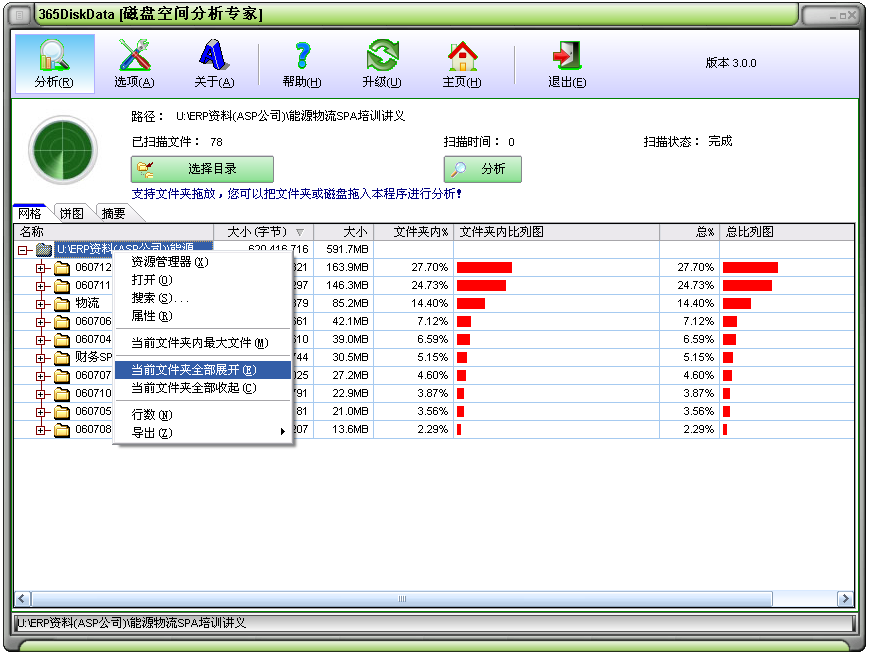Click the folder icon of 060710
Image resolution: width=874 pixels, height=656 pixels.
pos(62,393)
